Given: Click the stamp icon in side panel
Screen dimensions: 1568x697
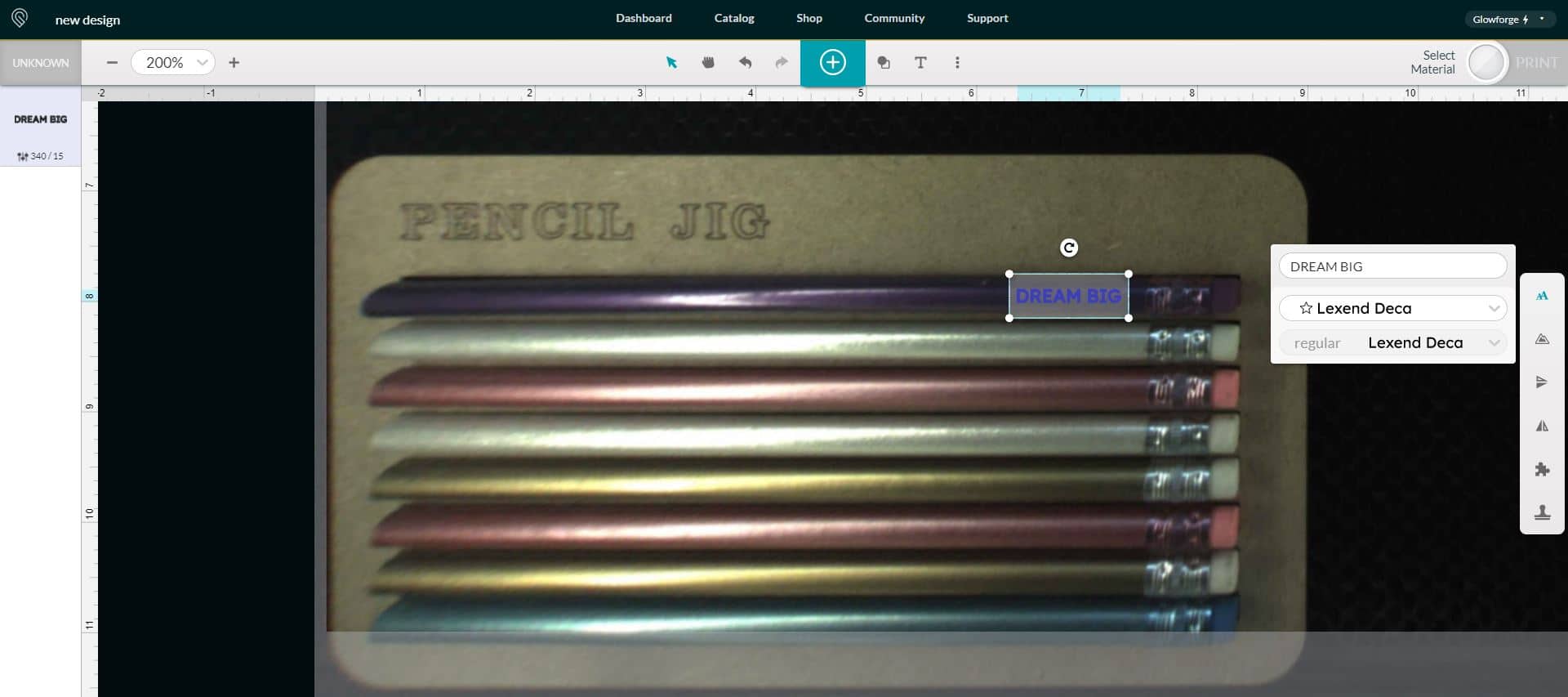Looking at the screenshot, I should point(1542,512).
